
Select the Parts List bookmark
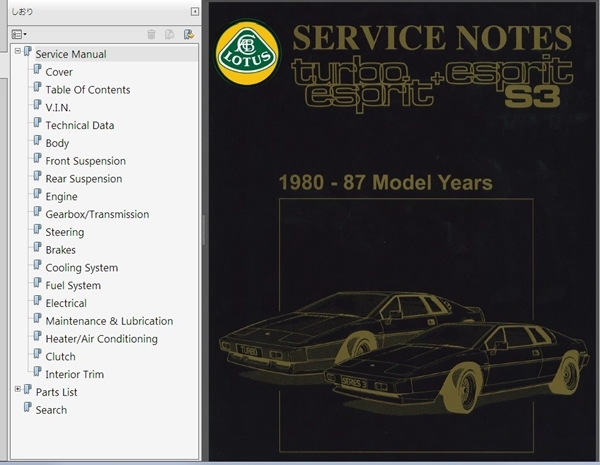tap(56, 392)
